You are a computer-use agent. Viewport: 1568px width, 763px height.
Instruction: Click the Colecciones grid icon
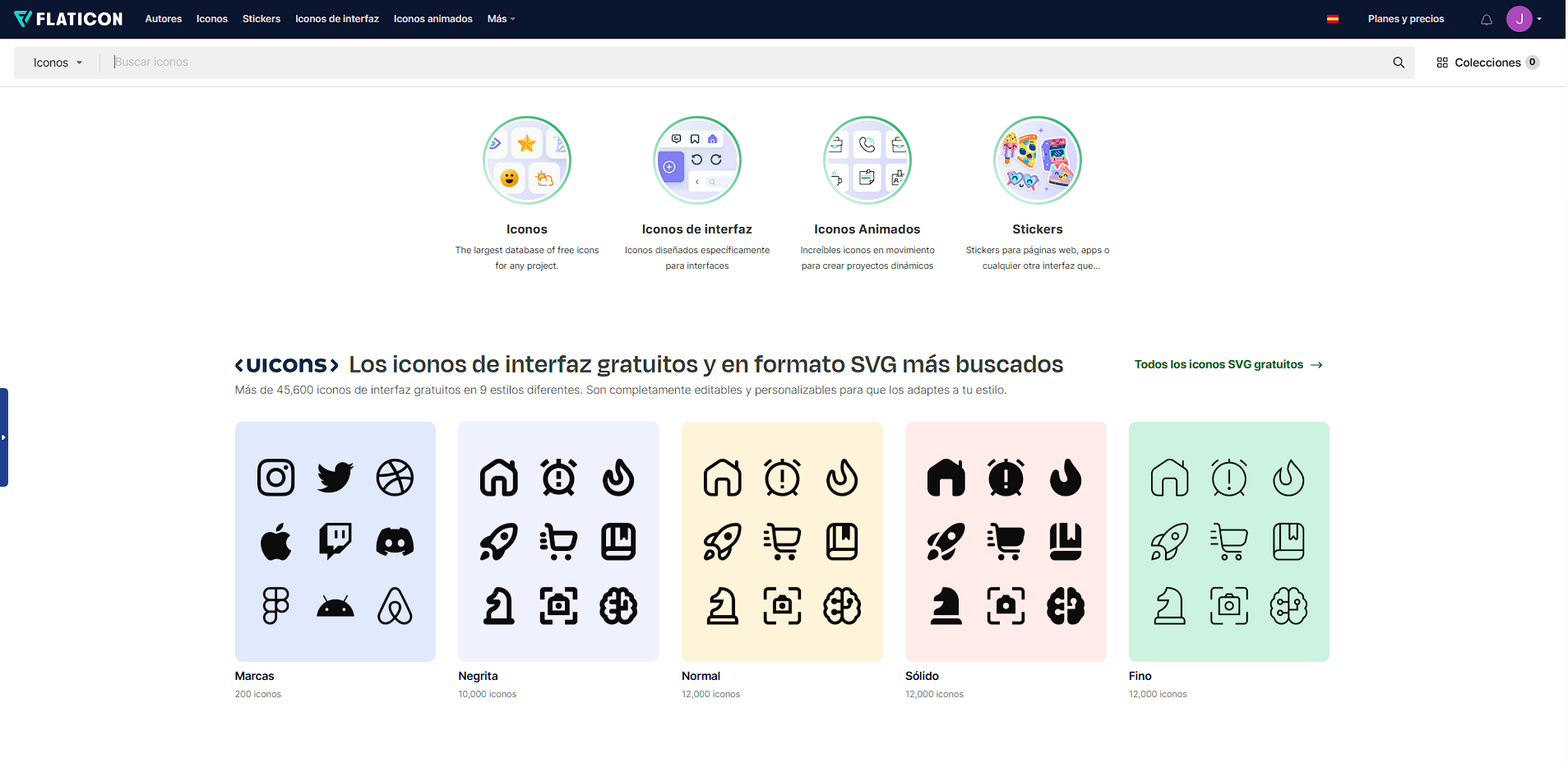1441,62
